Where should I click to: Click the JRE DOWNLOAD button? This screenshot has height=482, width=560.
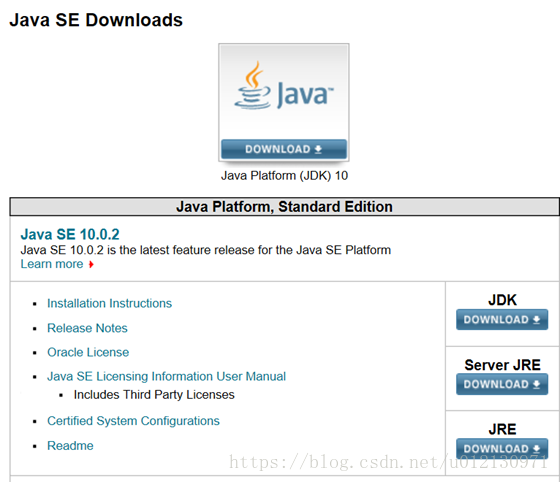click(x=502, y=448)
